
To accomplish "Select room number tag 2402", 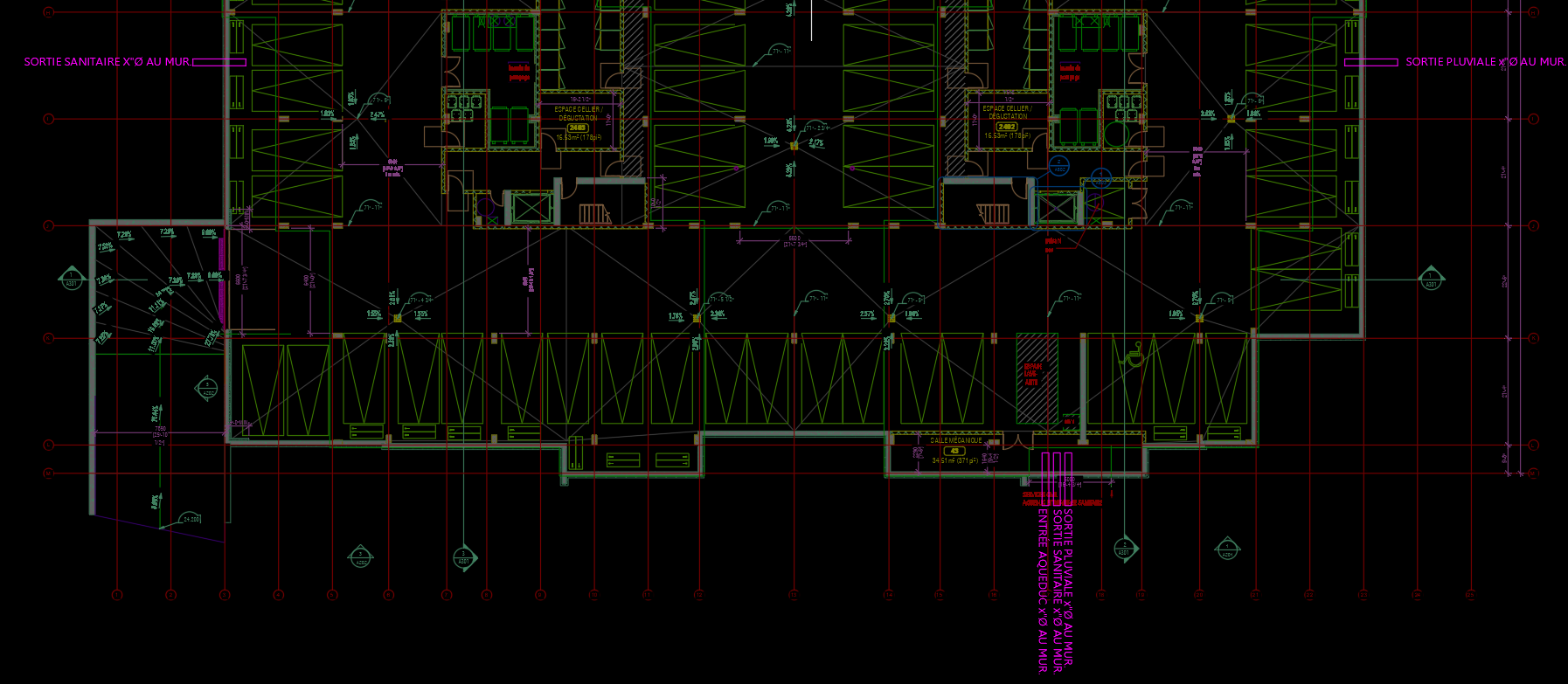I will [1007, 127].
